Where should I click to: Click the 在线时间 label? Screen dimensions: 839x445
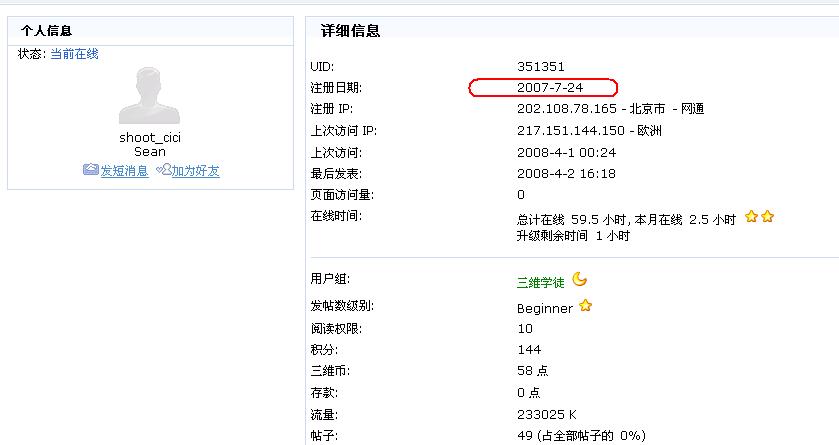[x=336, y=216]
